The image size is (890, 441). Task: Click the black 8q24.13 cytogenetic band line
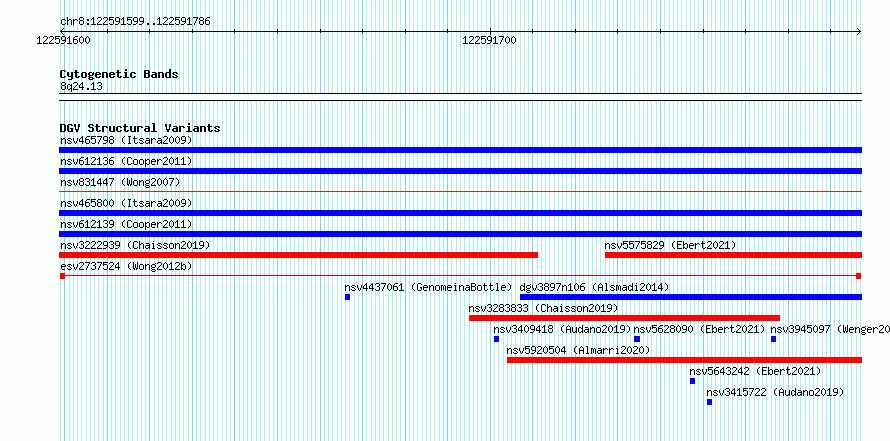coord(460,96)
